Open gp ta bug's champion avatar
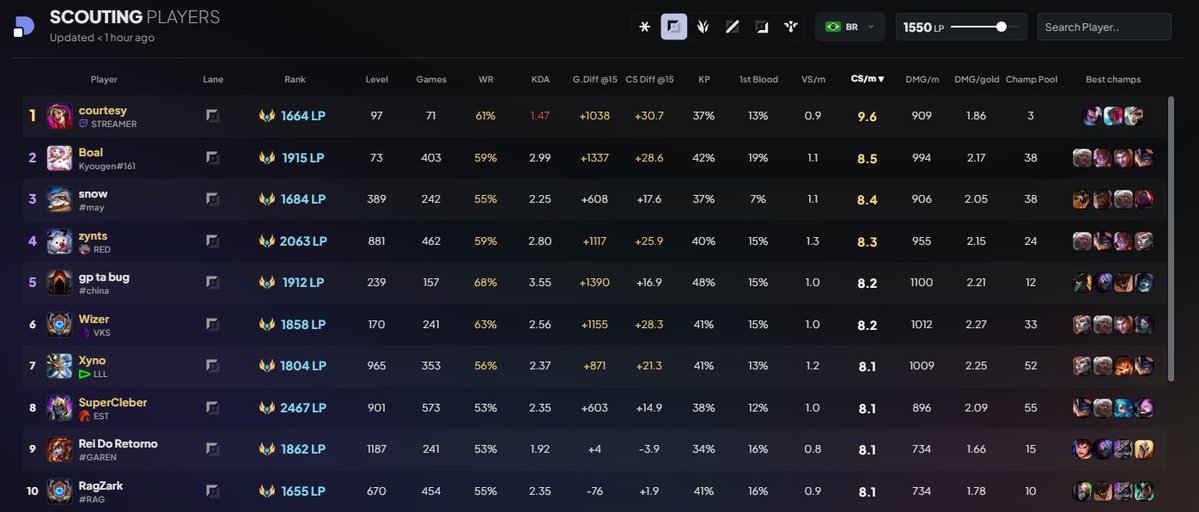The image size is (1199, 512). (x=60, y=283)
